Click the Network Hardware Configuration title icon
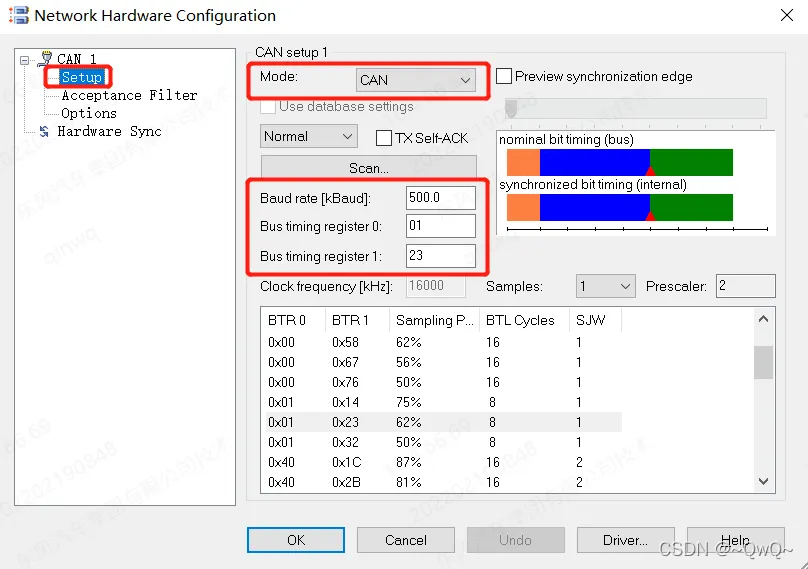Screen dimensions: 808x569 18,16
